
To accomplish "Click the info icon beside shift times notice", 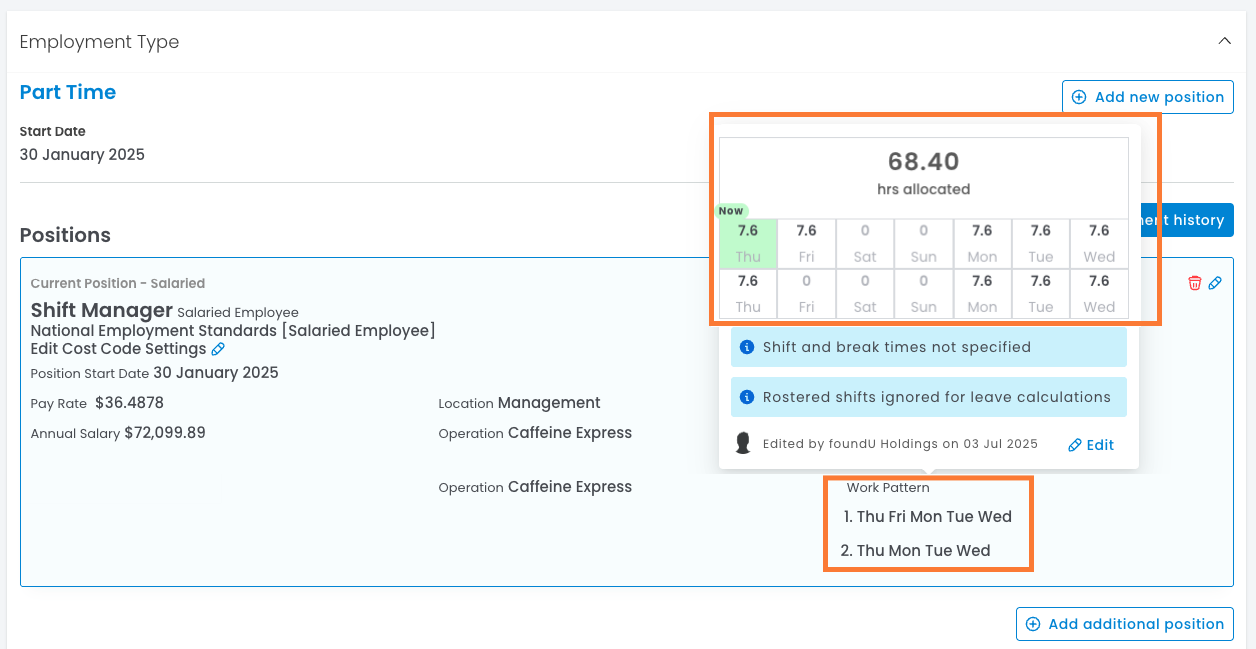I will point(746,347).
